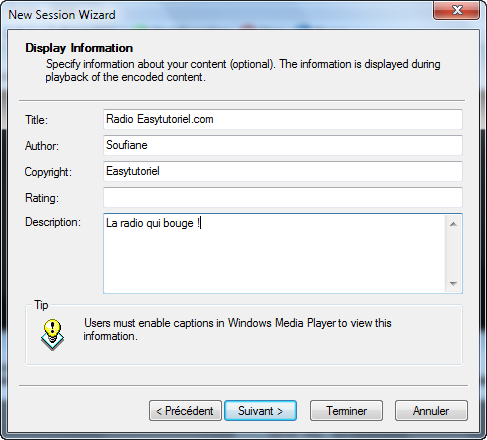Click the Description label

click(x=53, y=222)
